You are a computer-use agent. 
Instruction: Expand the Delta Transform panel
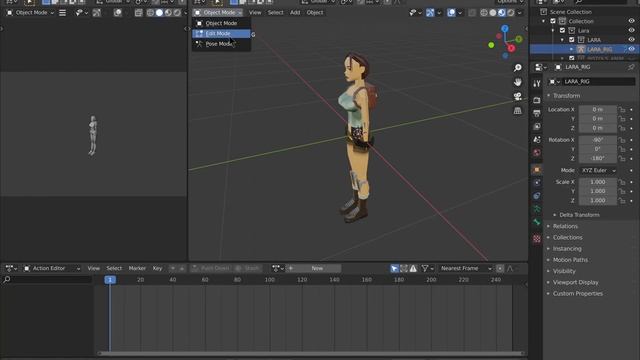[579, 215]
